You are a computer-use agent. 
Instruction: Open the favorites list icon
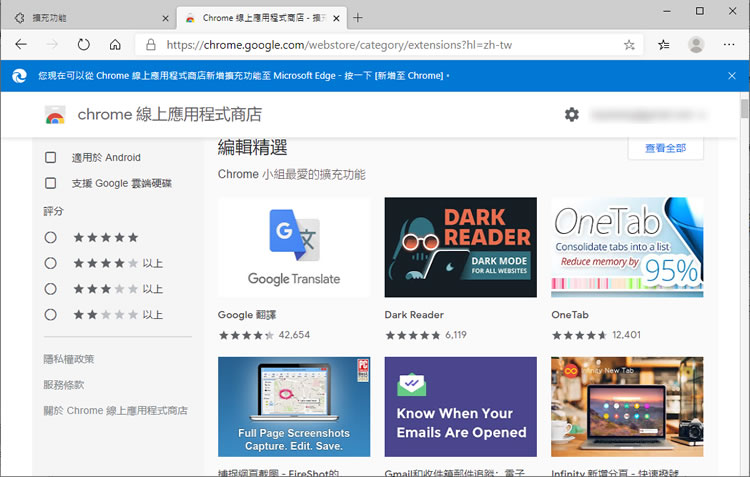coord(663,45)
